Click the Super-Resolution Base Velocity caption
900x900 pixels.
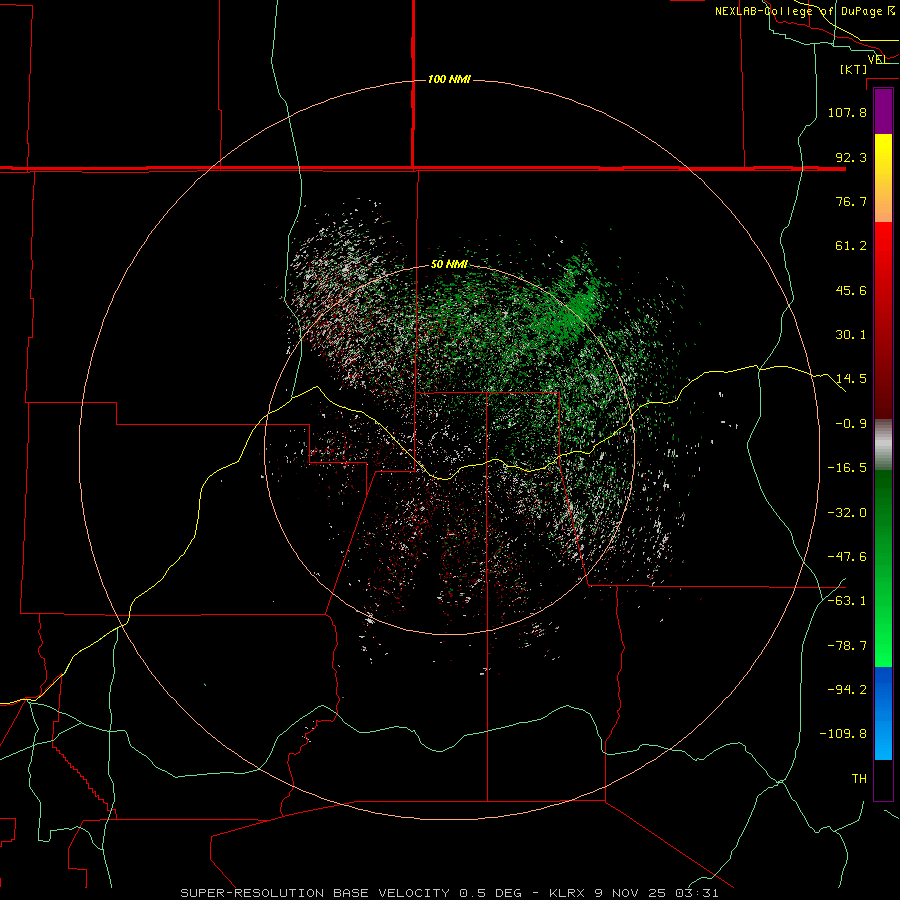449,893
